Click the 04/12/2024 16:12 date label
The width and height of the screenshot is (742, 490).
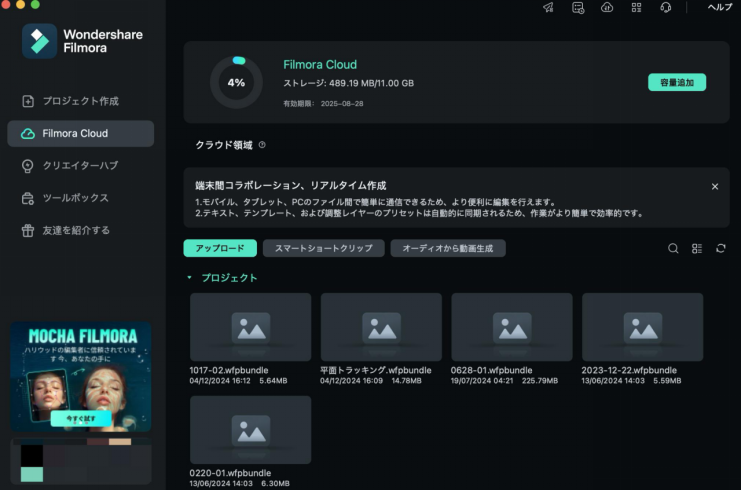[220, 381]
